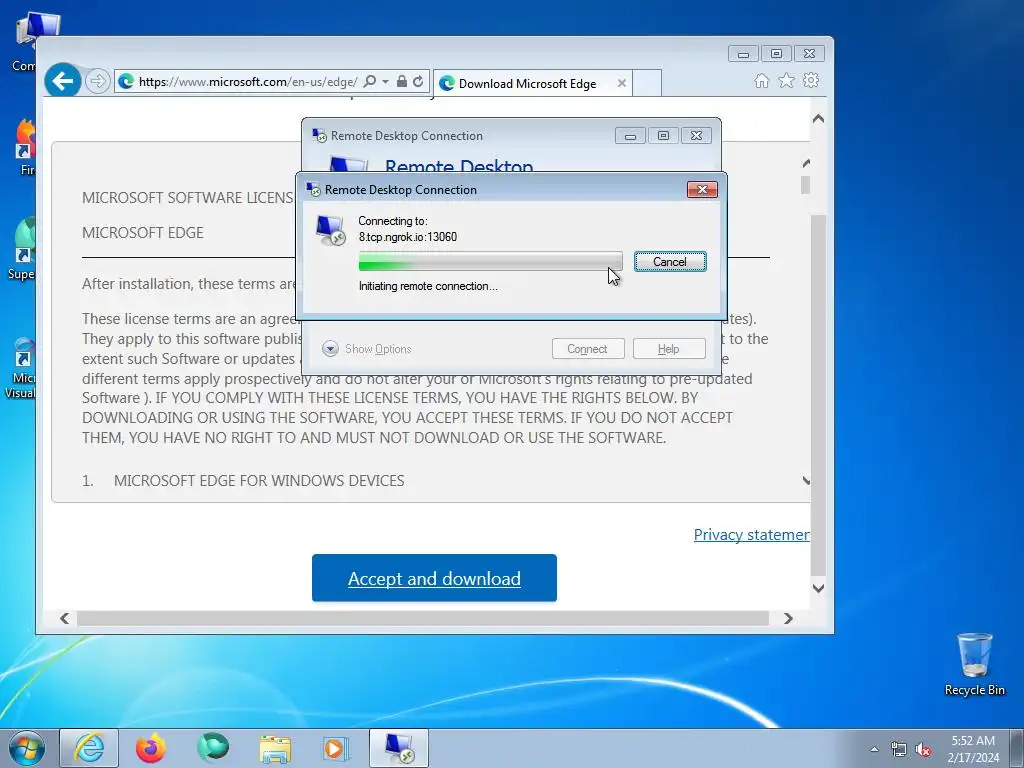Click the 8.tcp.ngrok.io:13060 address text

[408, 236]
